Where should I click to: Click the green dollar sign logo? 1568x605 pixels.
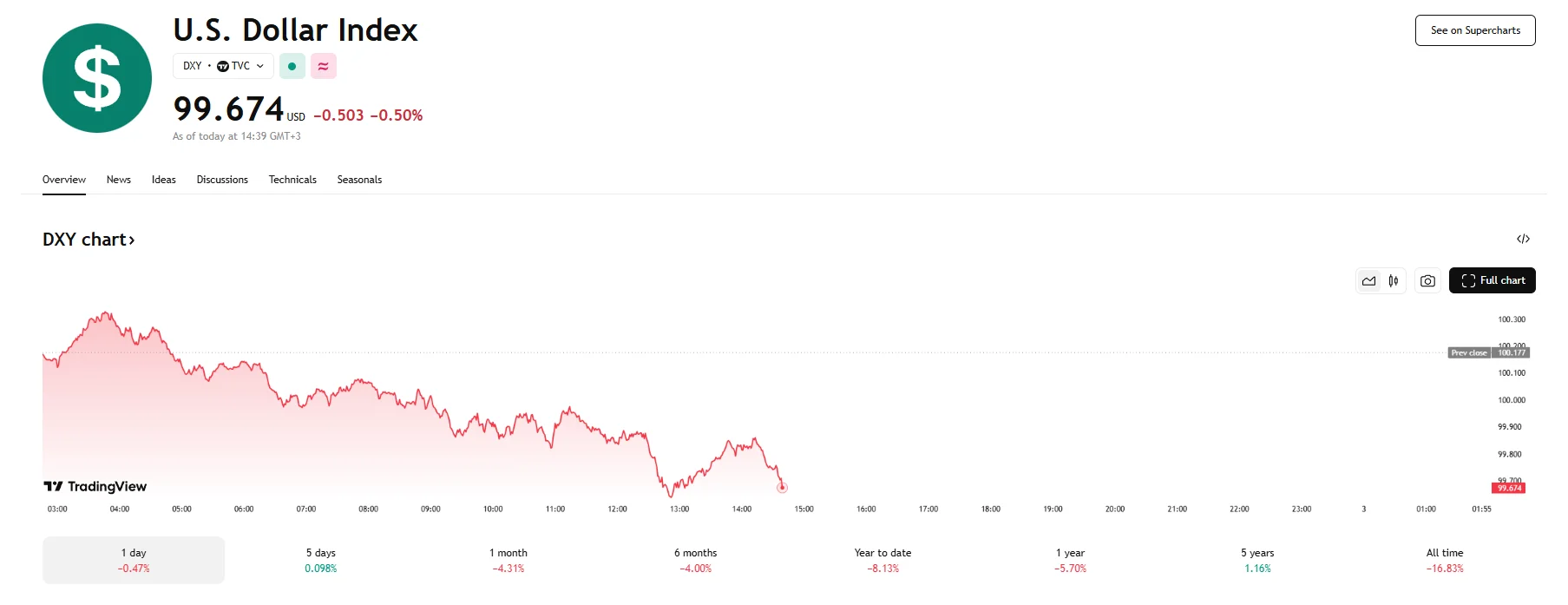coord(97,78)
